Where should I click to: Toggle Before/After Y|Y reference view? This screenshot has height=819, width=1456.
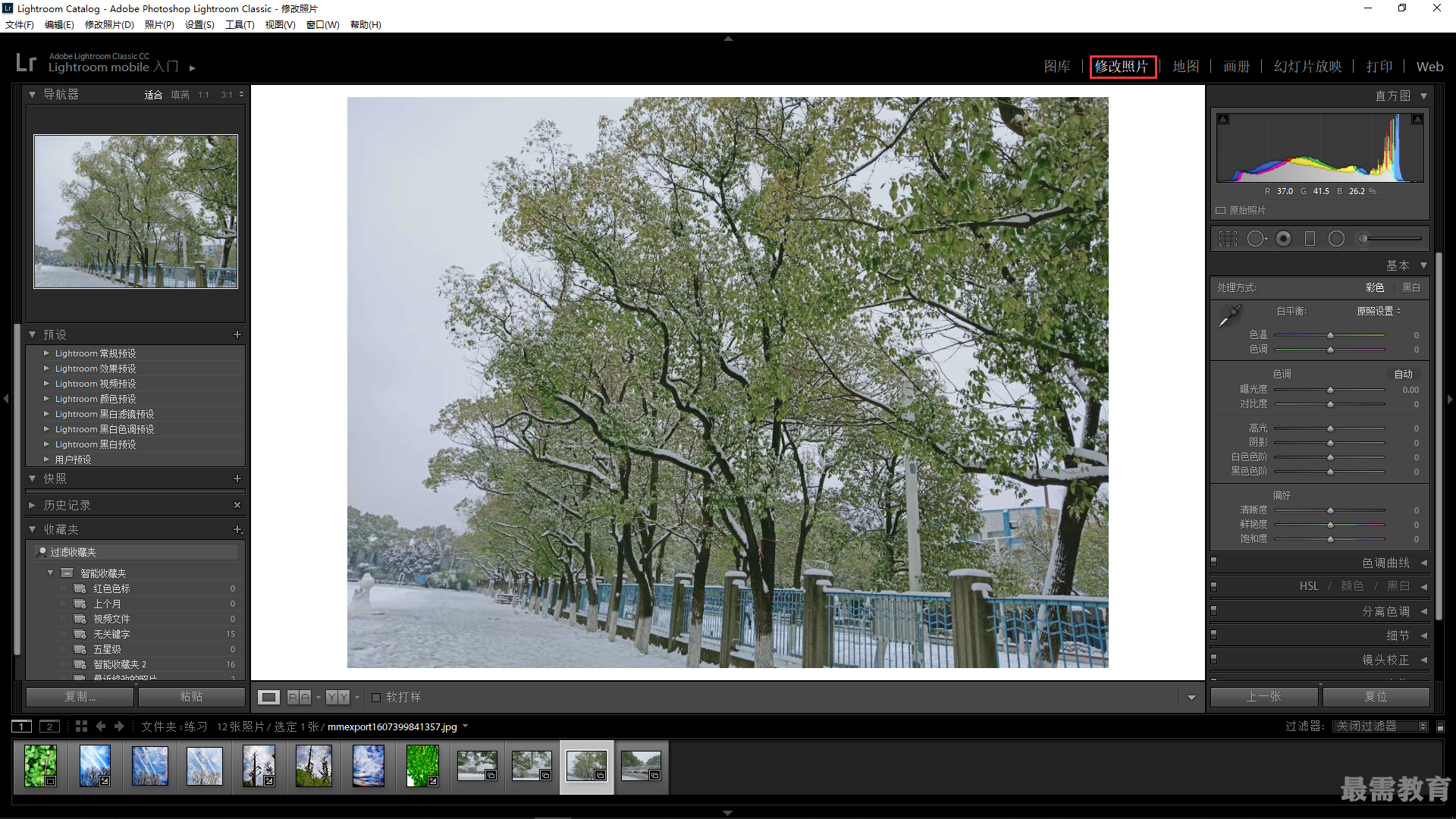[x=337, y=697]
